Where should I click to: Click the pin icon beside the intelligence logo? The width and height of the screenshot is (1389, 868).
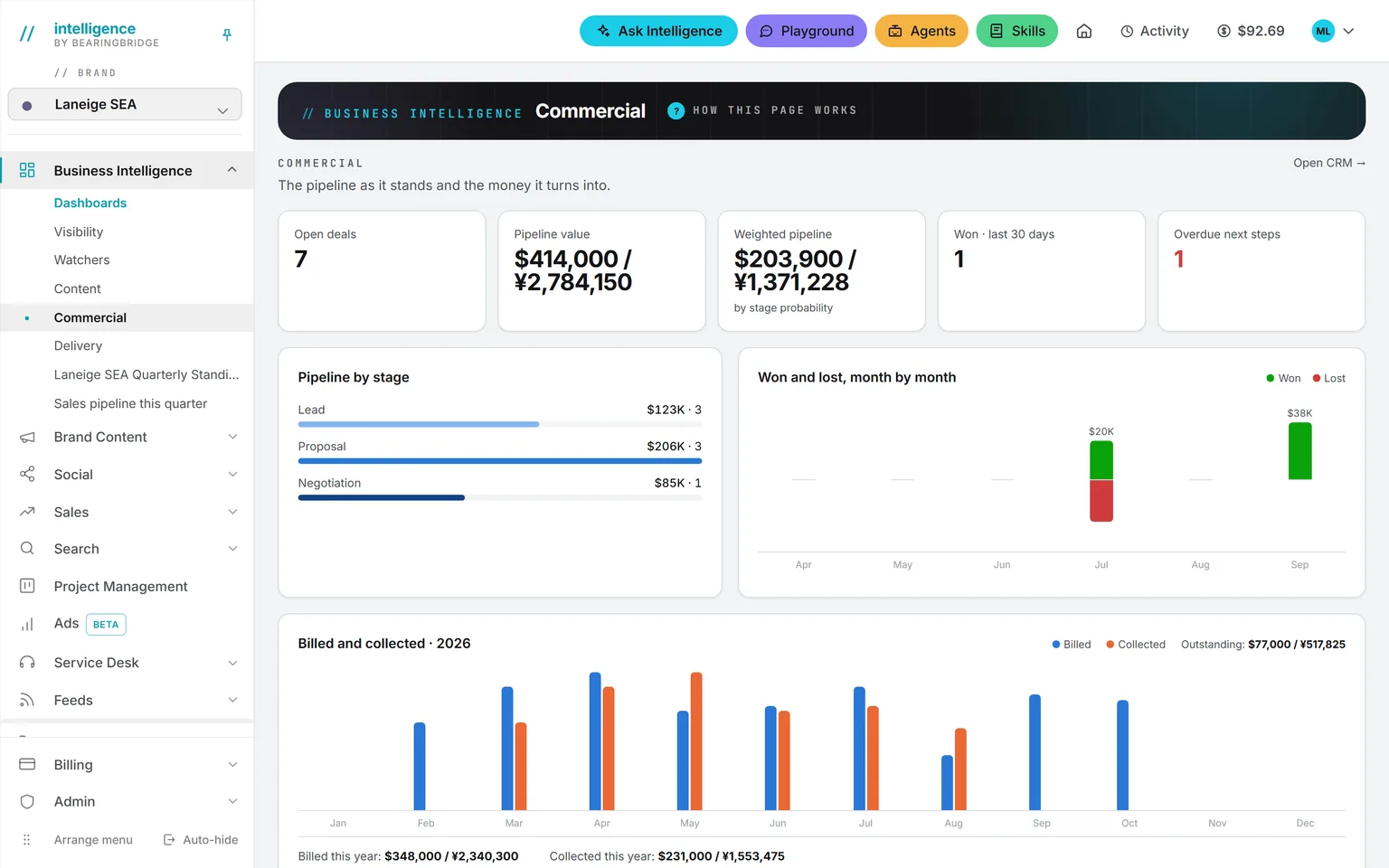(227, 34)
